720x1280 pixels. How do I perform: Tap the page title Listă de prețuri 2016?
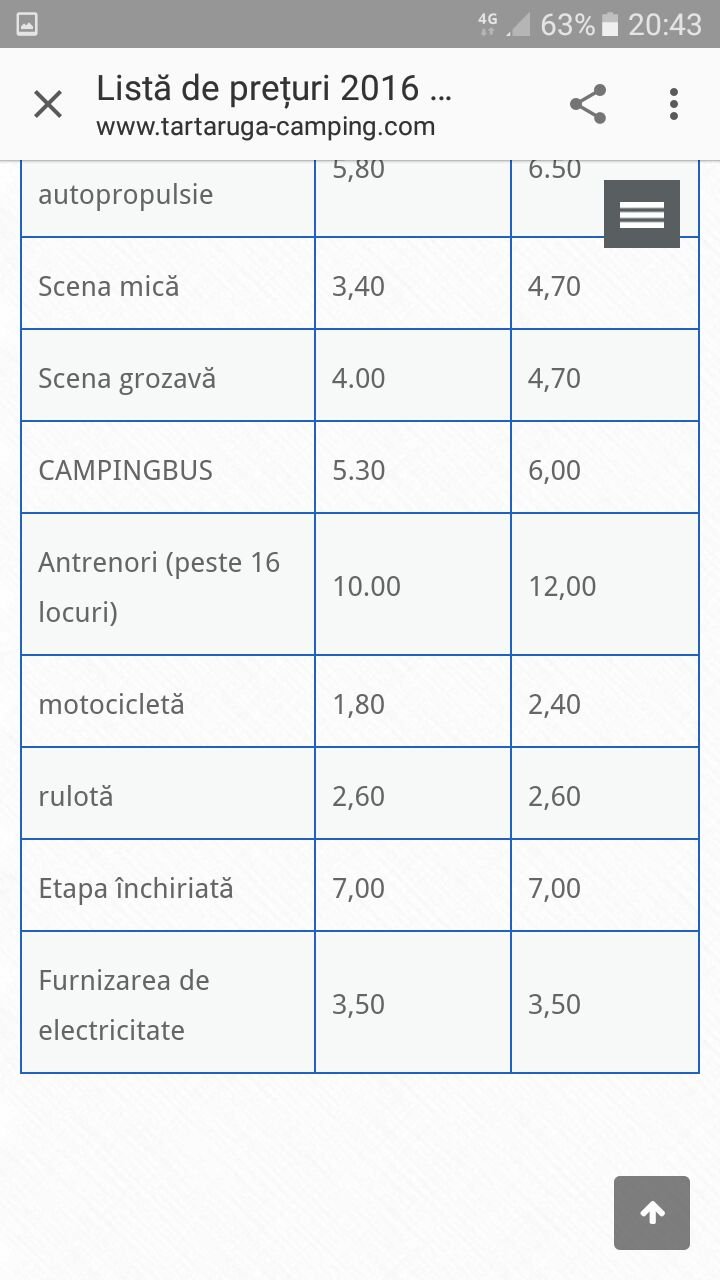[274, 89]
